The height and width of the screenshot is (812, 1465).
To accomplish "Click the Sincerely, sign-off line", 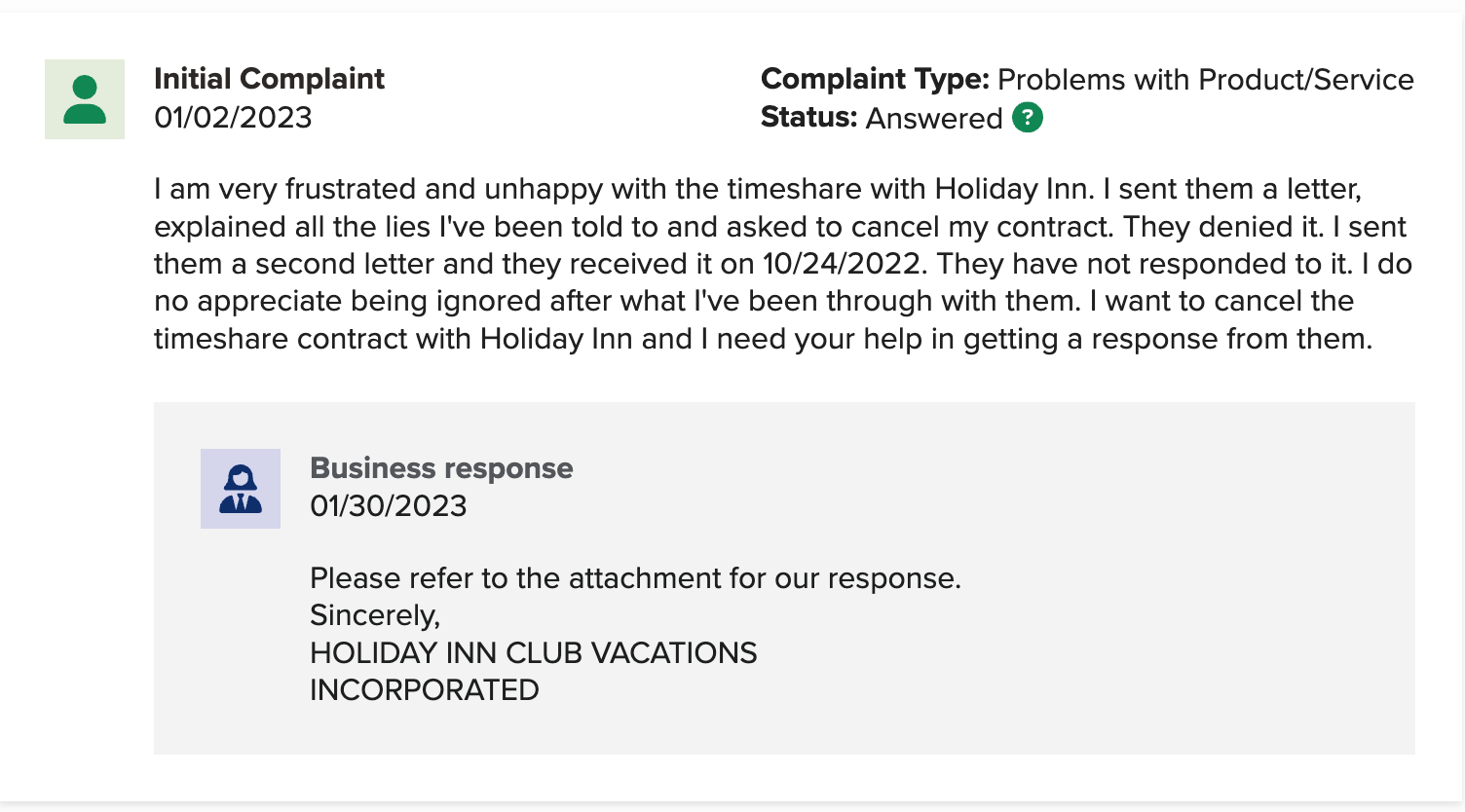I will coord(375,615).
